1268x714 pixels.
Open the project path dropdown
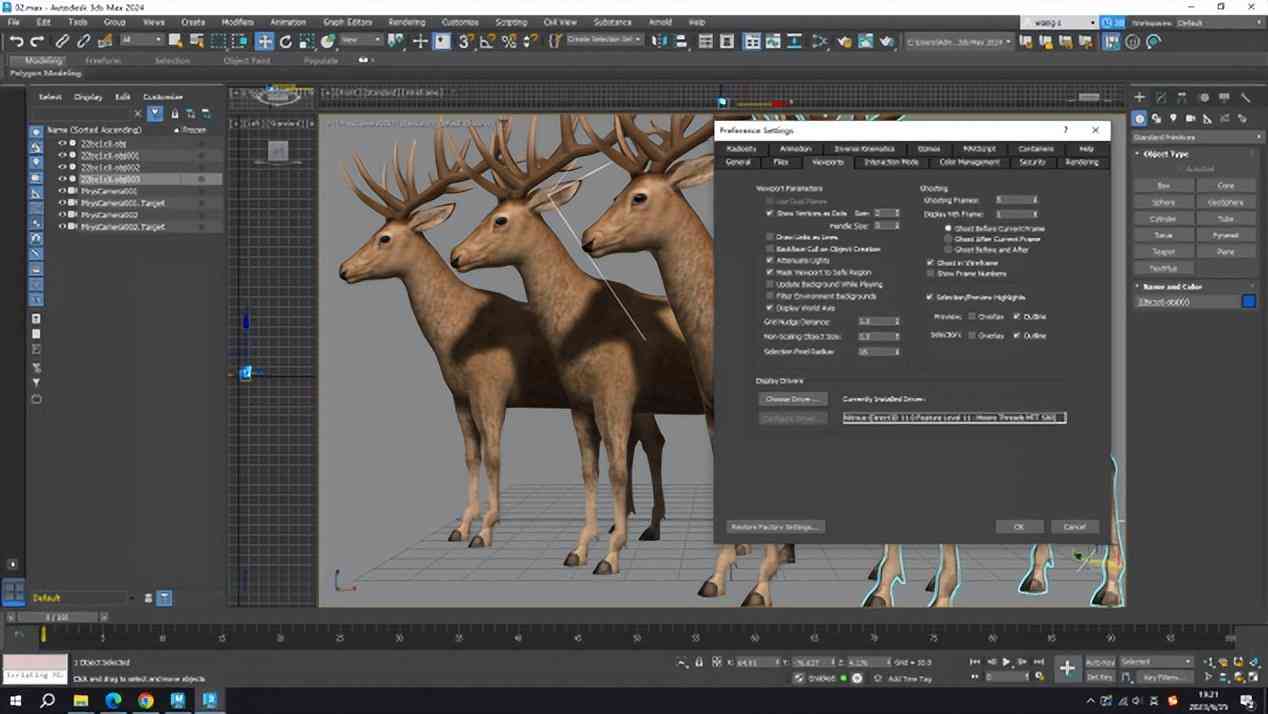tap(959, 41)
